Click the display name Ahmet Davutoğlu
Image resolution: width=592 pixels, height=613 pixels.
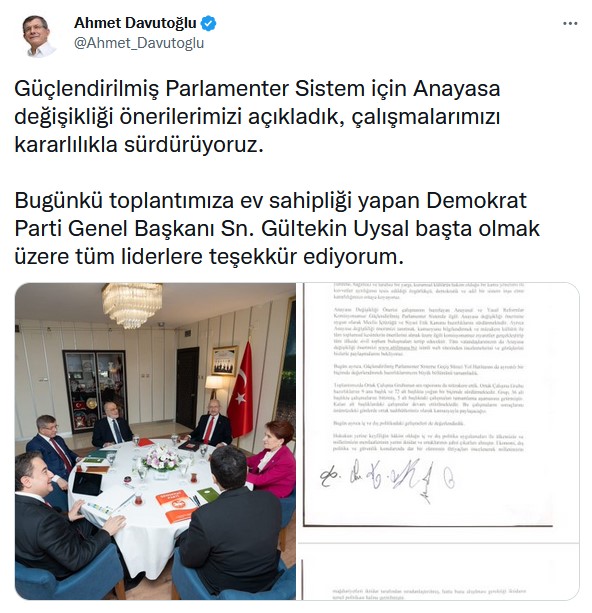[x=135, y=23]
